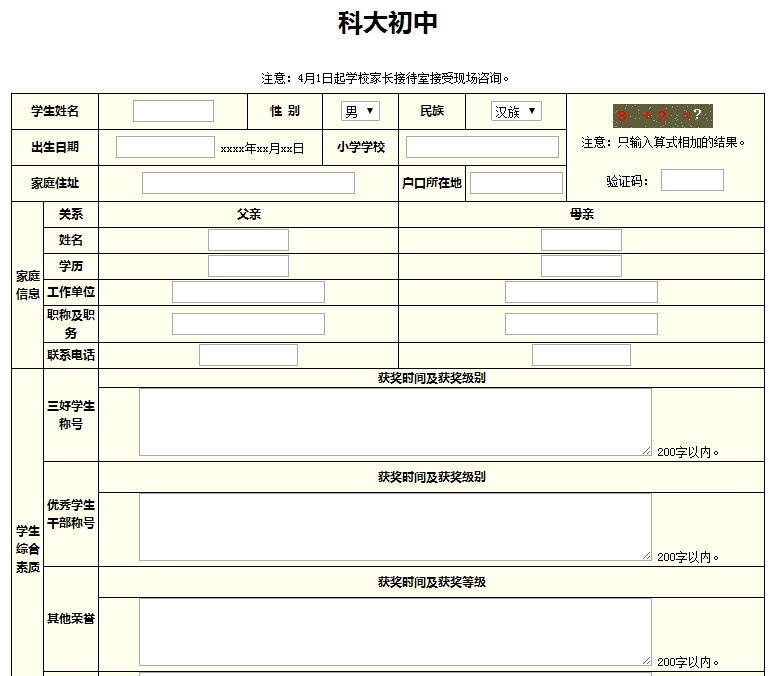Viewport: 784px width, 676px height.
Task: Expand the ethnicity (民族) dropdown showing 汉族
Action: (x=516, y=111)
